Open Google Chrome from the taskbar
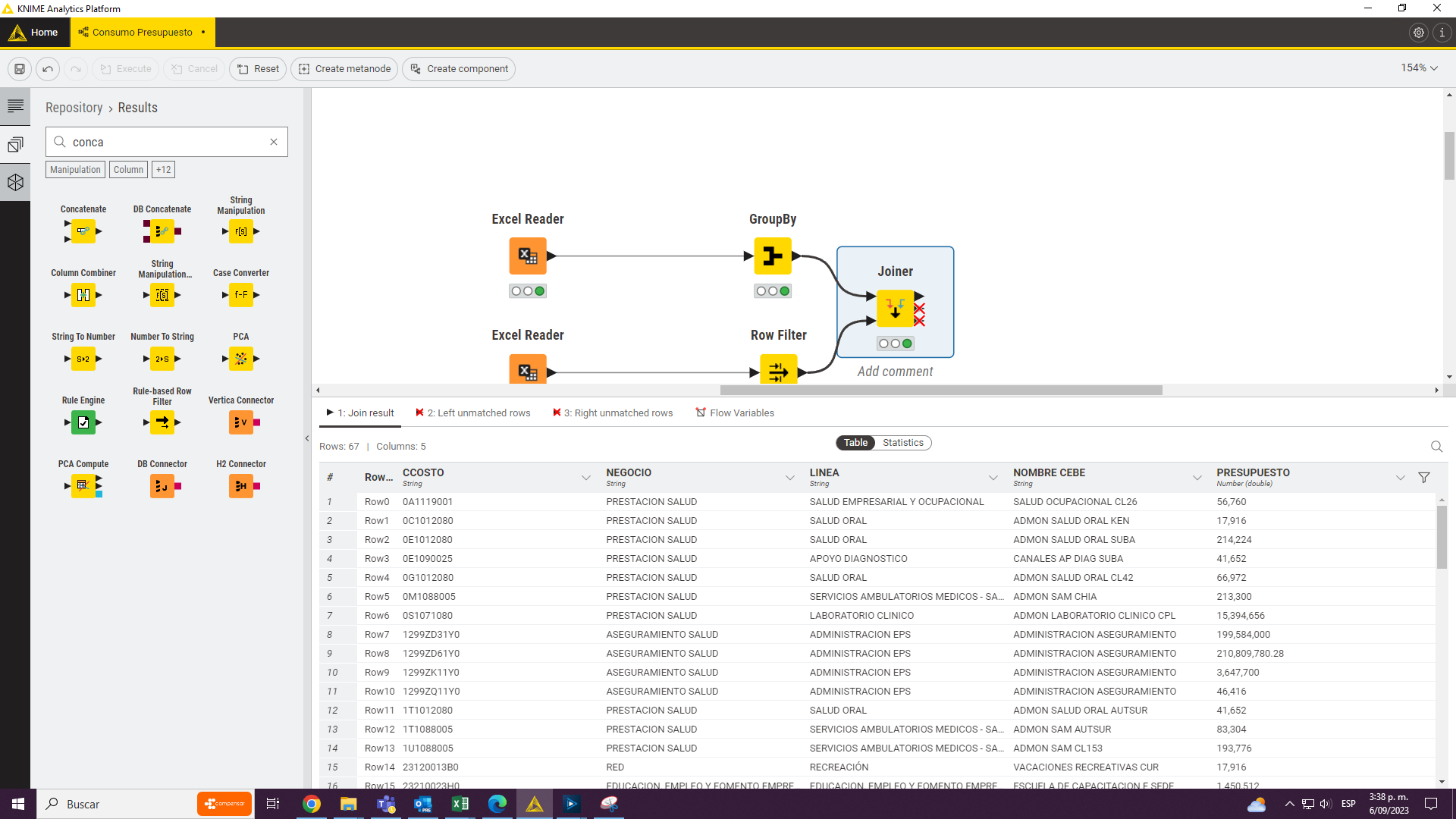The height and width of the screenshot is (819, 1456). pos(311,804)
